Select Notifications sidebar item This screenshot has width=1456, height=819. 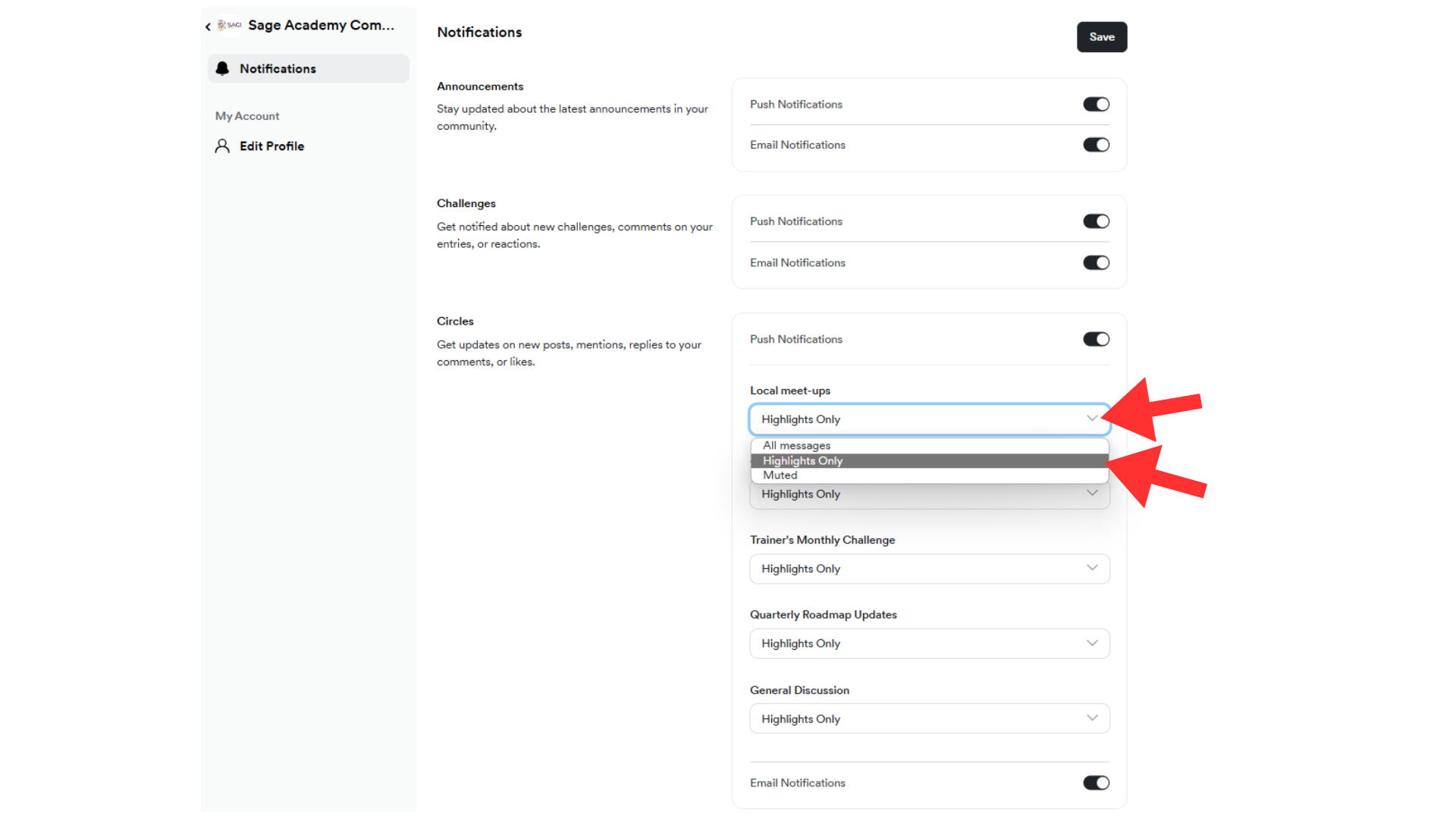pyautogui.click(x=278, y=69)
